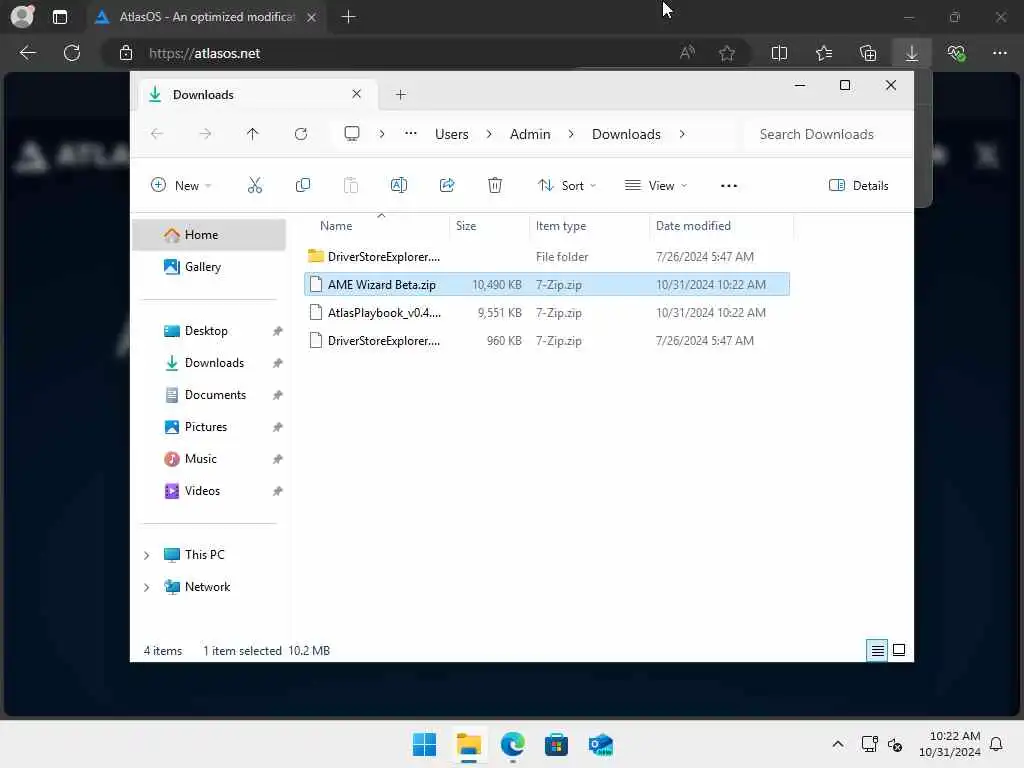Show hidden breadcrumb folders ellipsis
This screenshot has height=768, width=1024.
410,133
